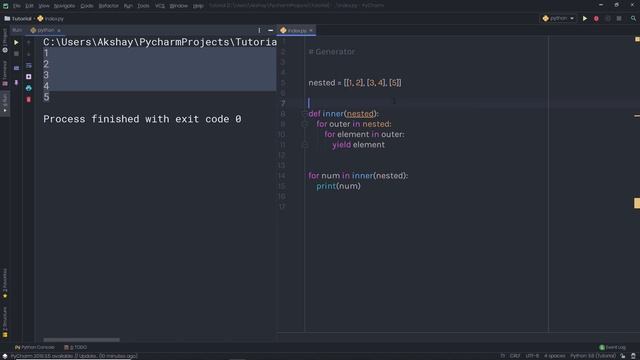Toggle soft-wrap in the Run console
This screenshot has height=360, width=640.
(x=29, y=65)
